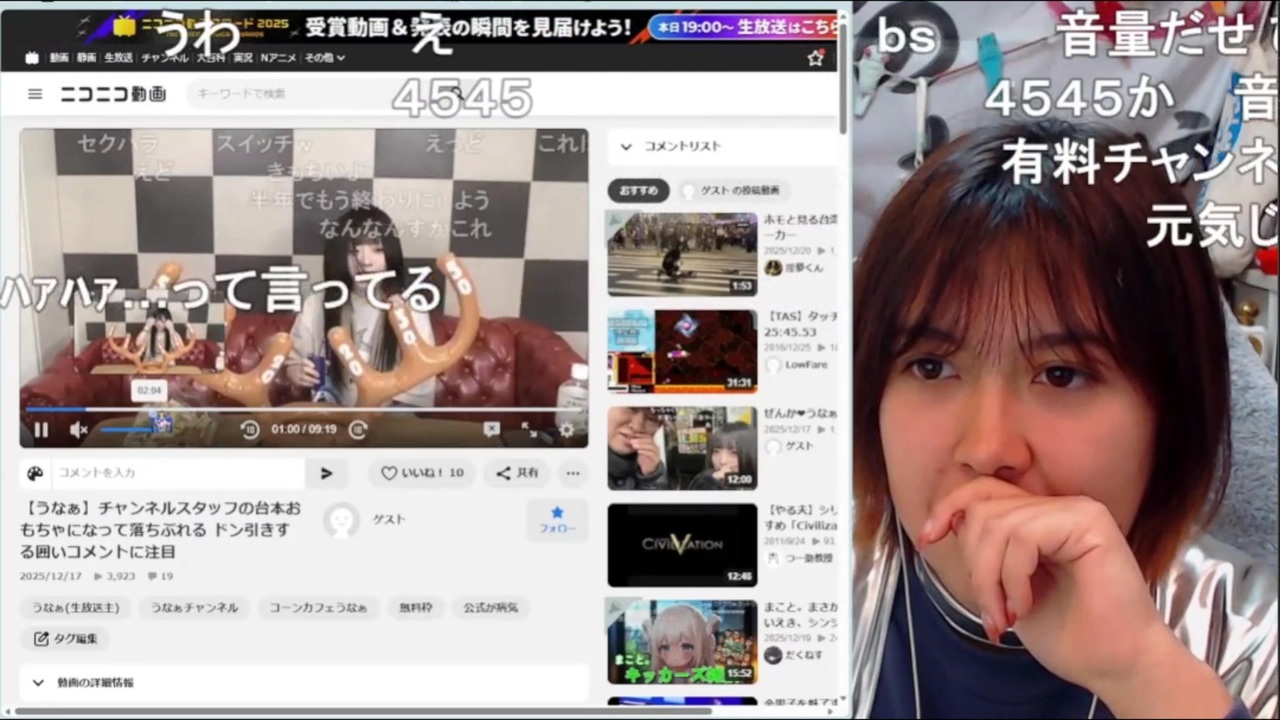Unmute the video player sound
Screen dimensions: 1280x720
pyautogui.click(x=79, y=430)
